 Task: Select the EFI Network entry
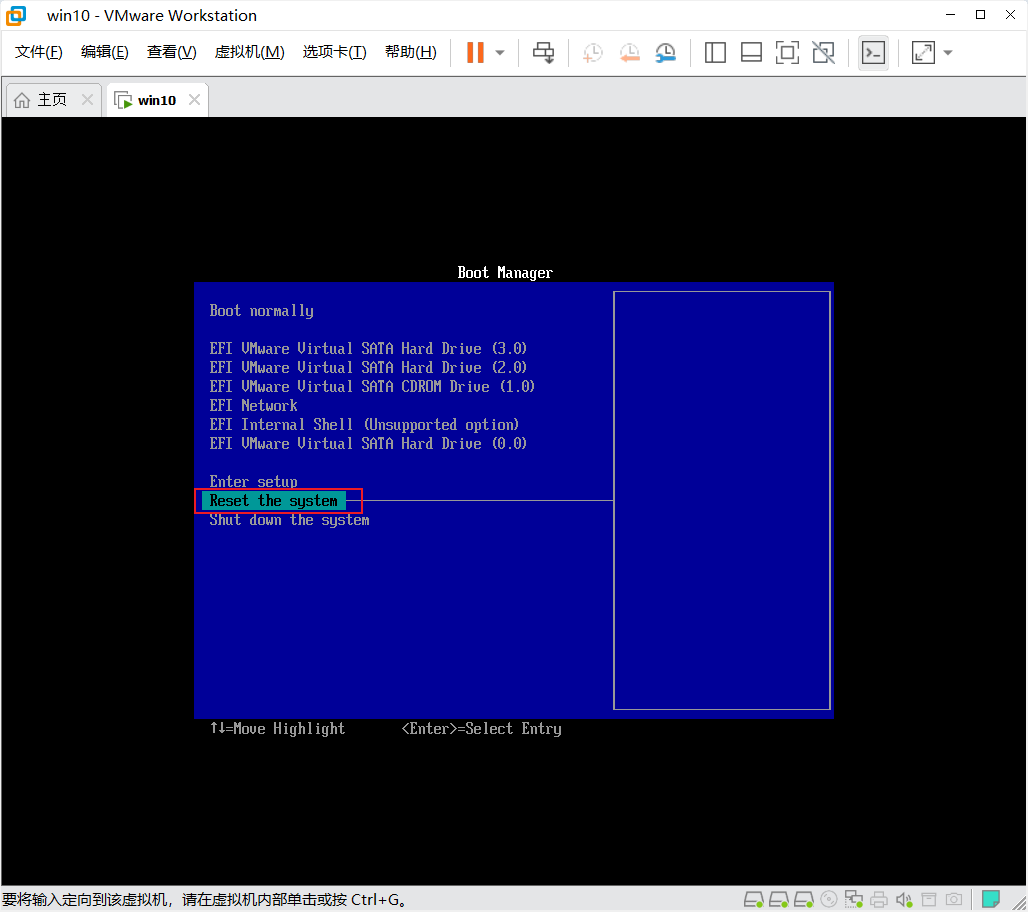click(x=254, y=405)
